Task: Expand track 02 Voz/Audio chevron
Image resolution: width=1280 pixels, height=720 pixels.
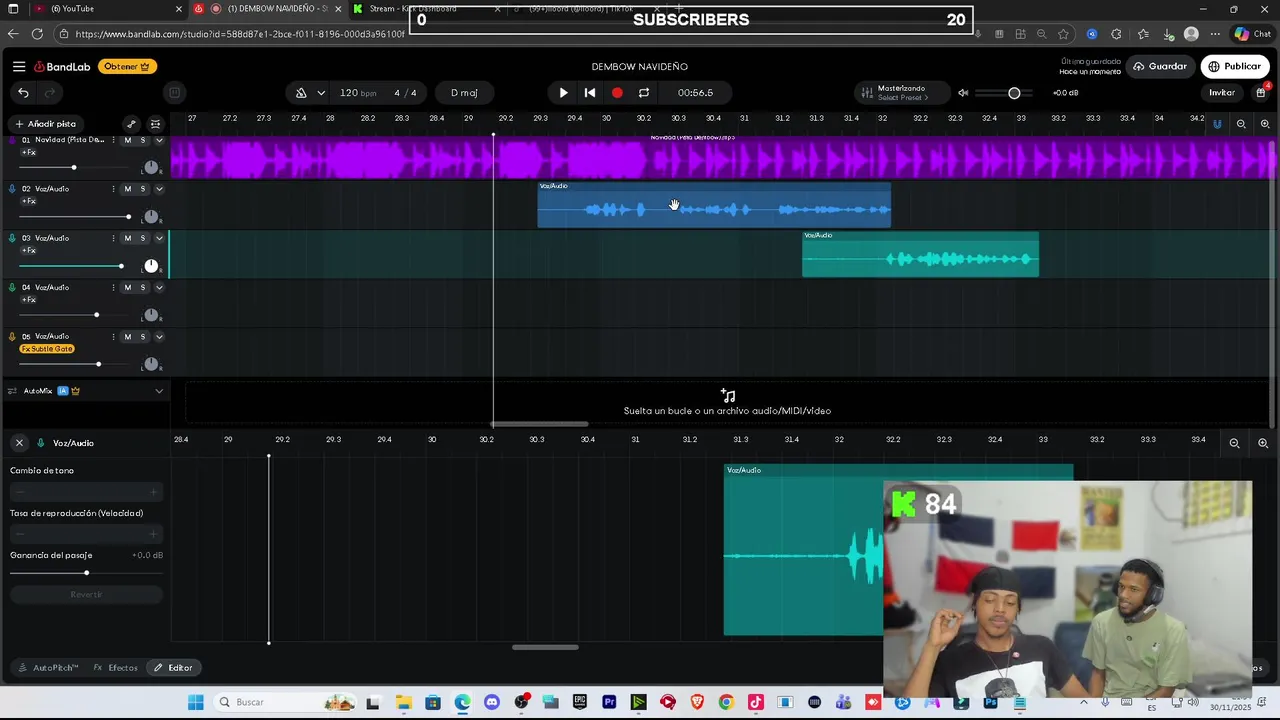Action: [159, 189]
